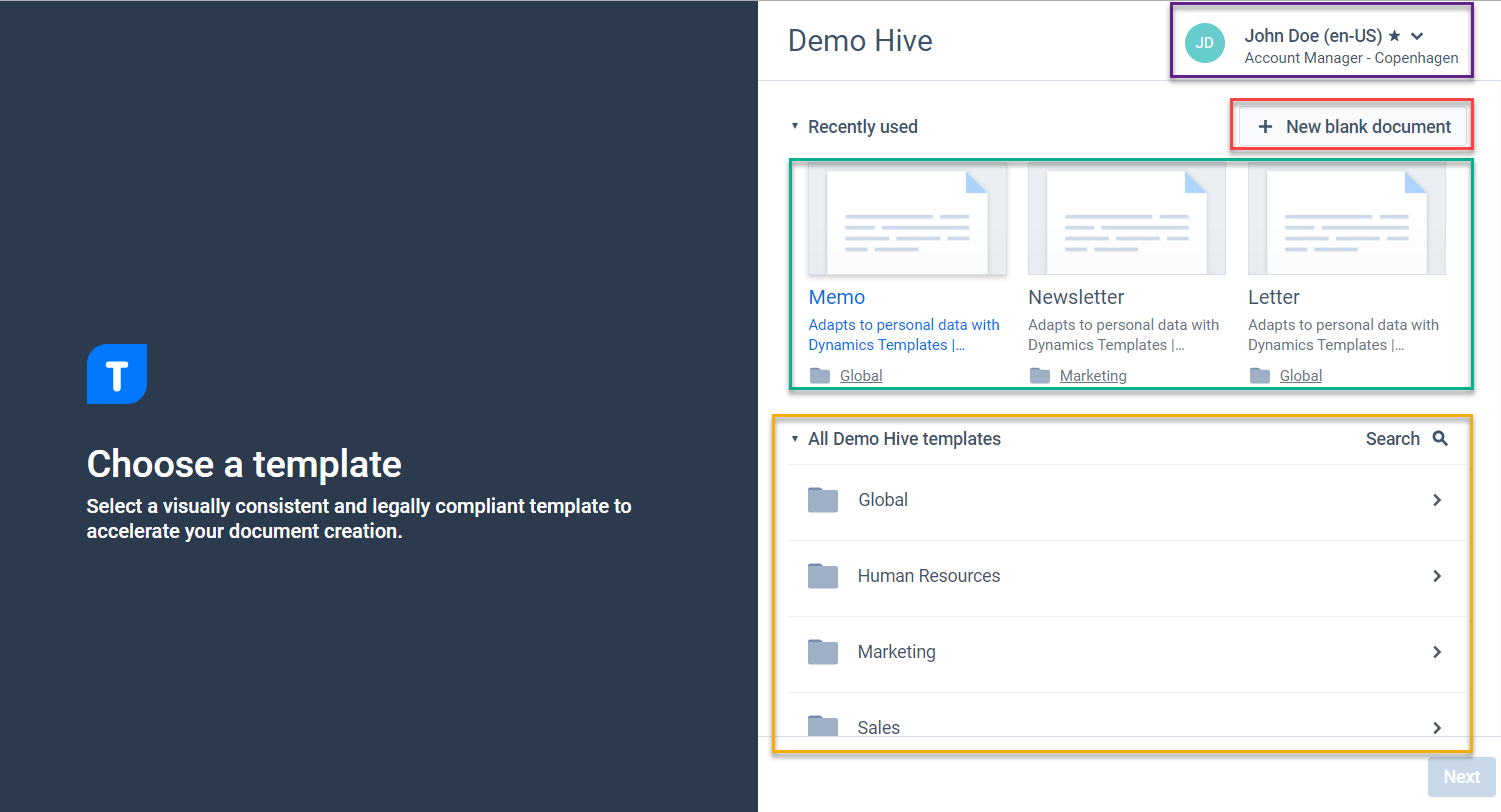Click the Templafy T logo
This screenshot has height=812, width=1501.
coord(117,373)
